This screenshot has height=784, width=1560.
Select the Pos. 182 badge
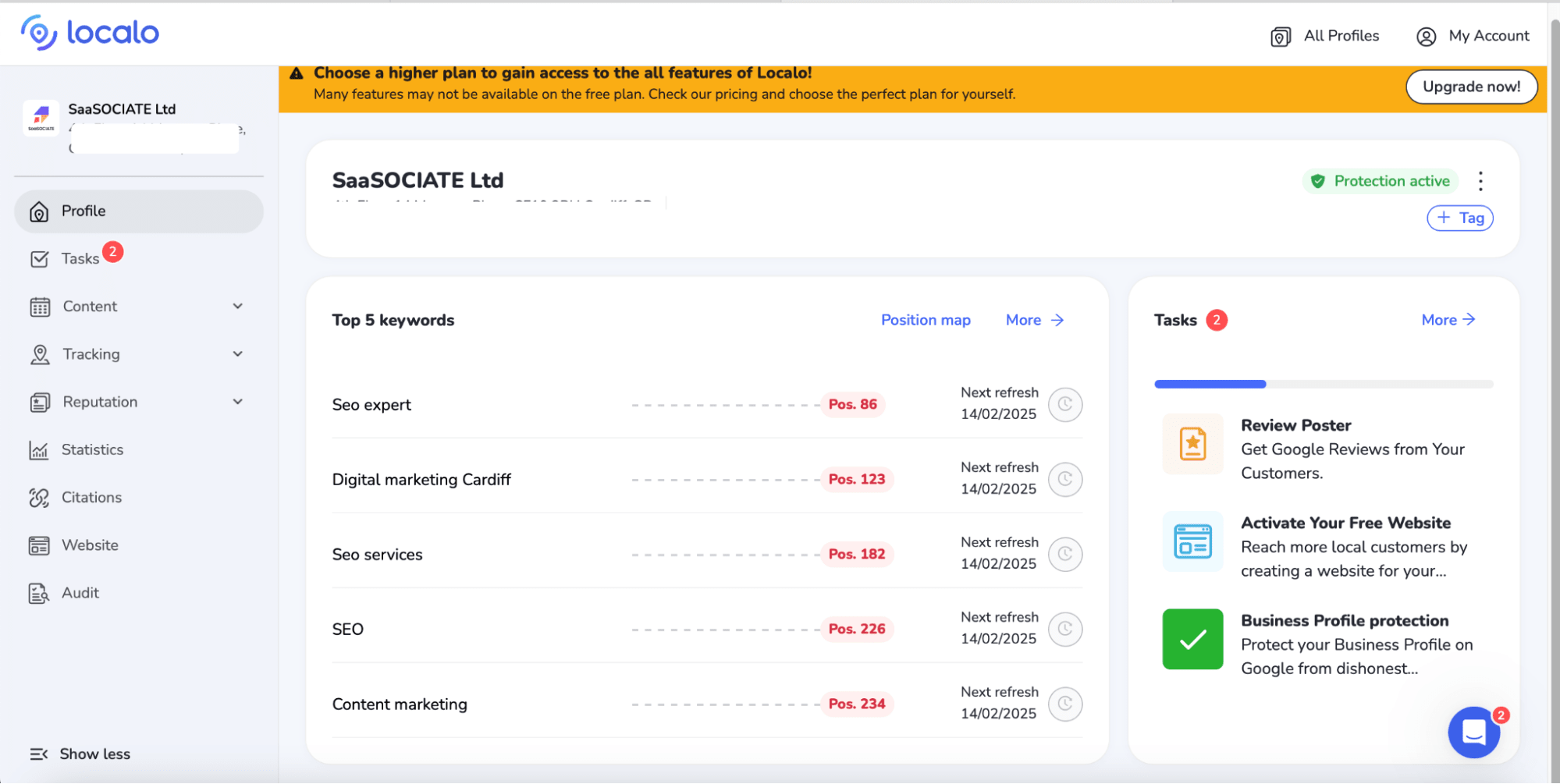857,555
